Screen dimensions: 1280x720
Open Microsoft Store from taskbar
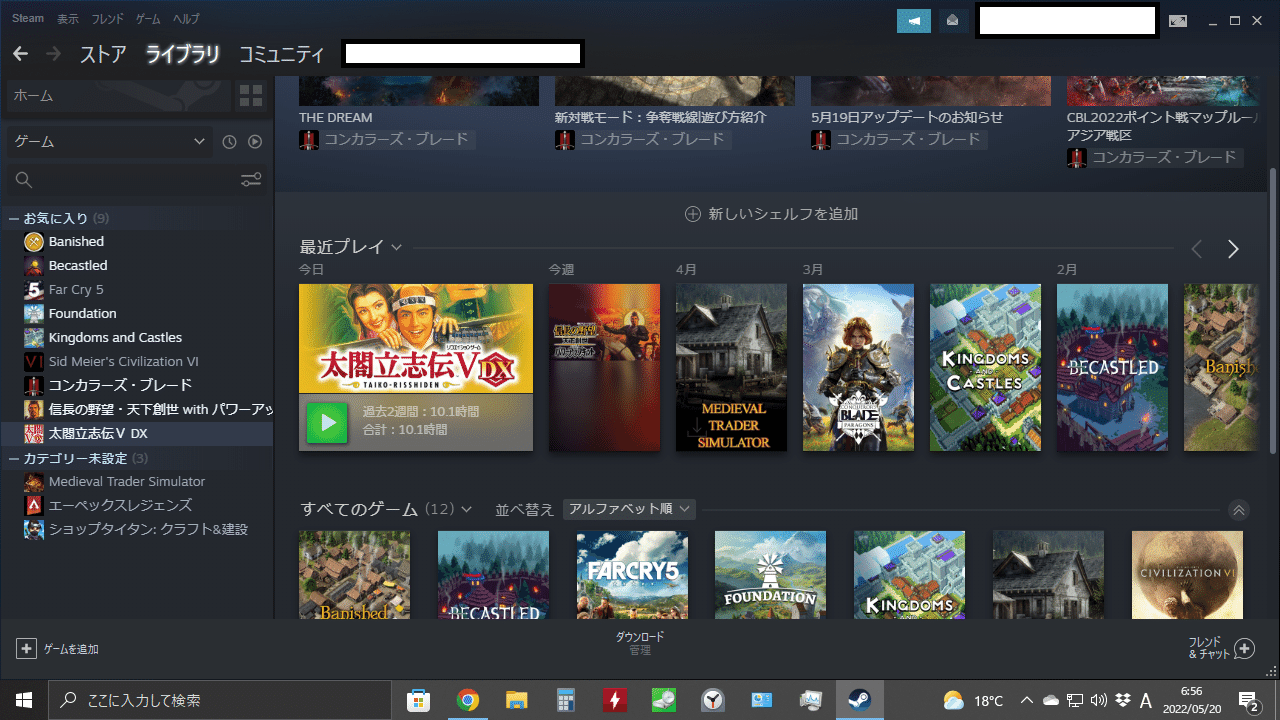tap(418, 700)
